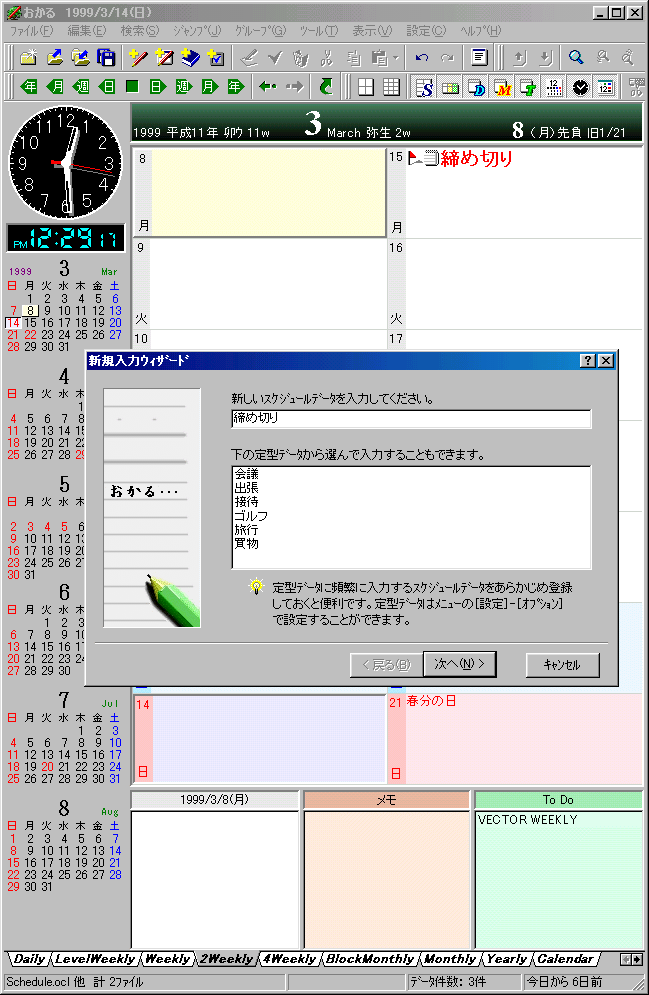Click the yellow day 8 cell
This screenshot has width=649, height=995.
[268, 192]
